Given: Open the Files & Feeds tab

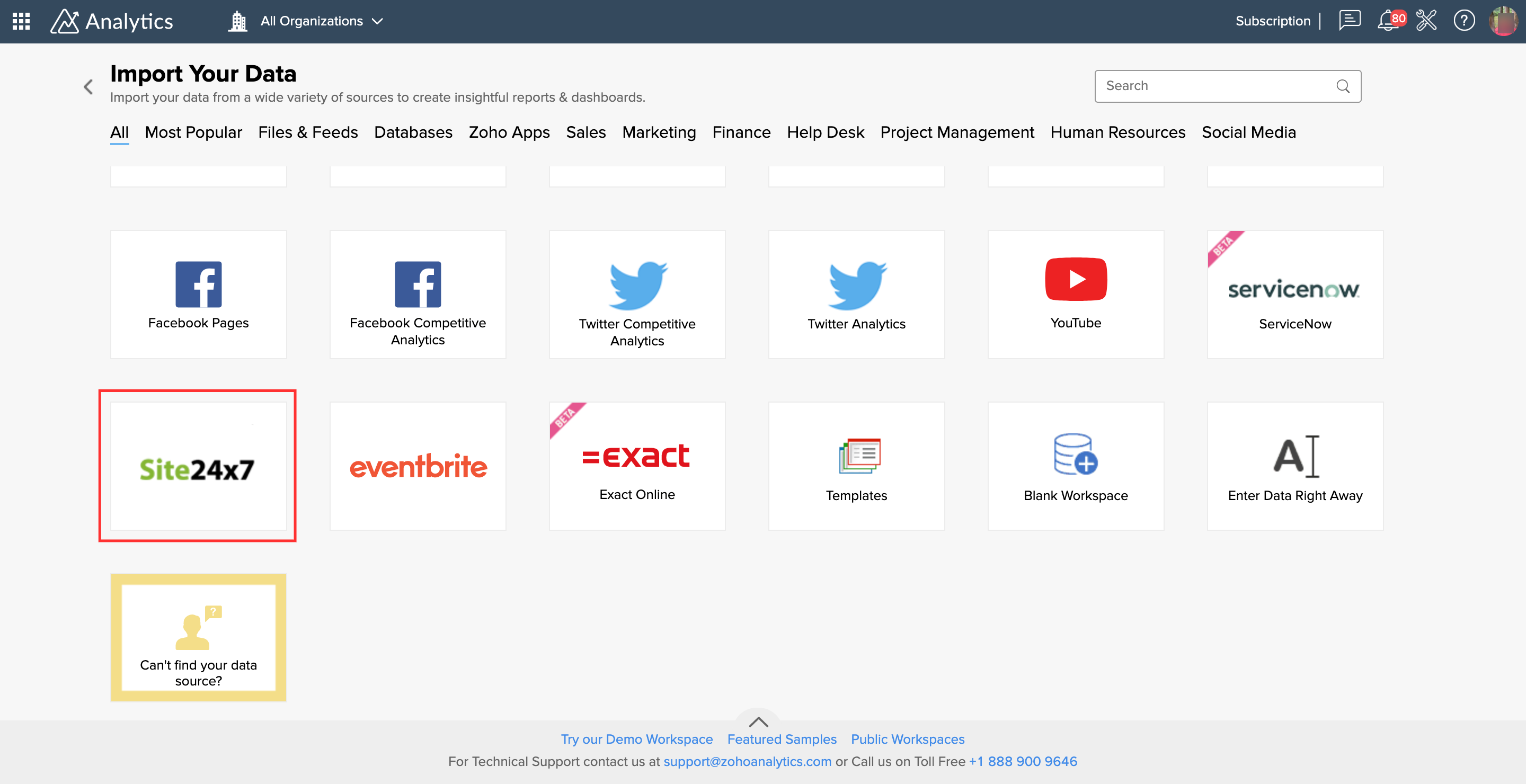Looking at the screenshot, I should tap(307, 132).
